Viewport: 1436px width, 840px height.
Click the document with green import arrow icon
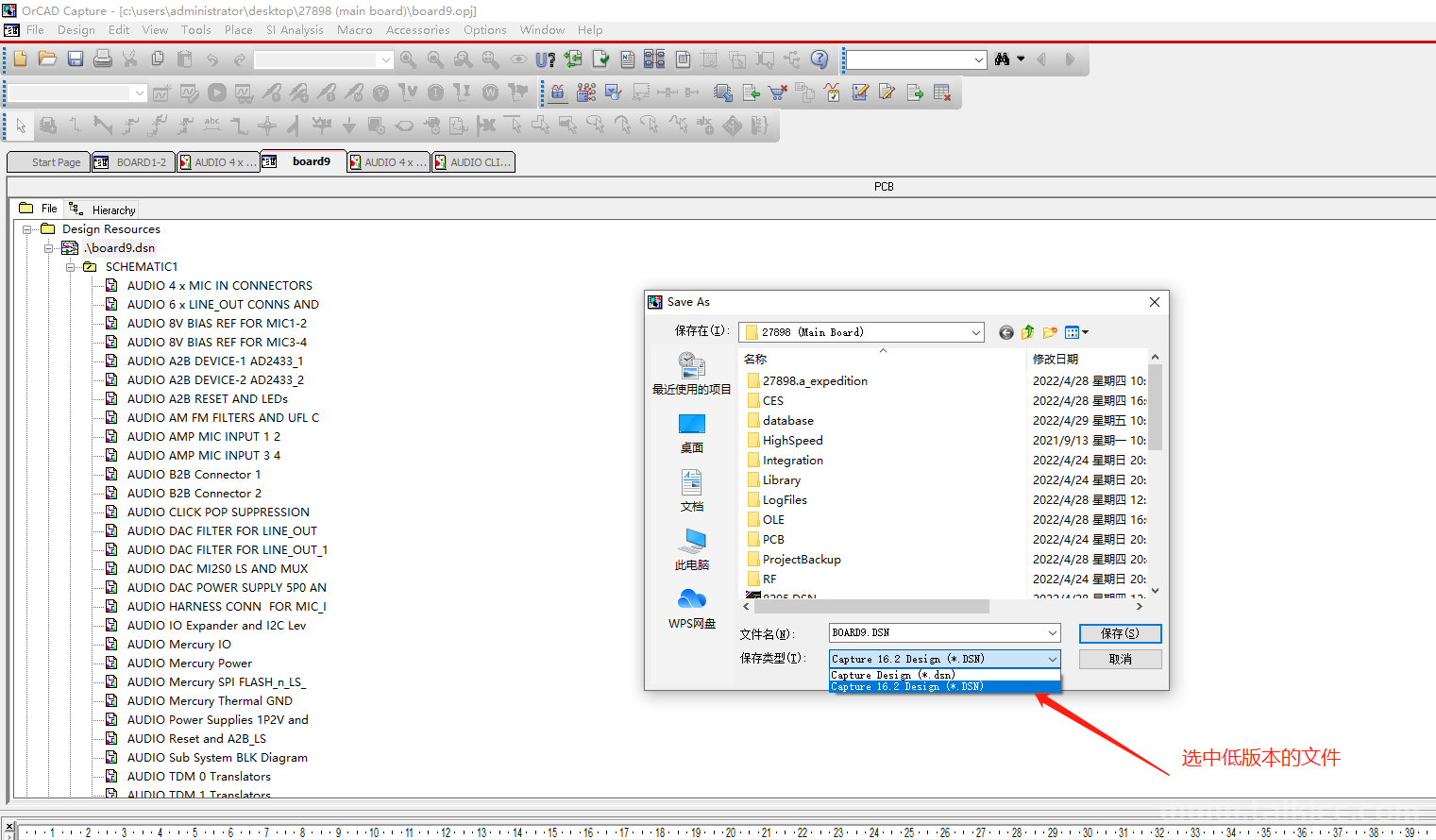[751, 92]
